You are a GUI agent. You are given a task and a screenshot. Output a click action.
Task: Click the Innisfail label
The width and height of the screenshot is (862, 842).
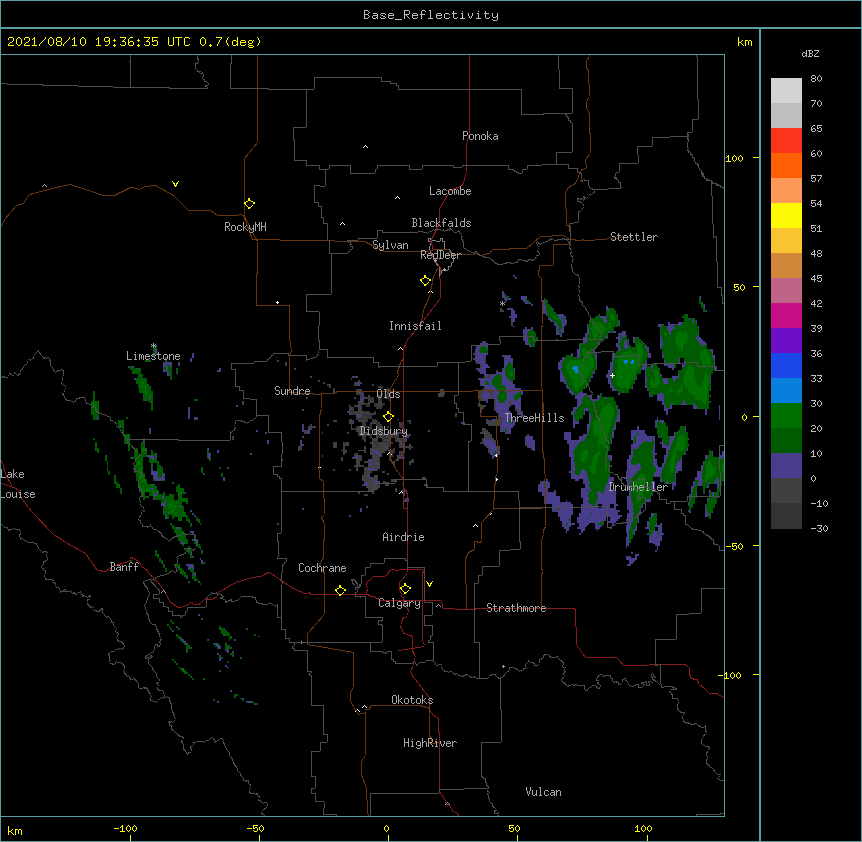click(x=415, y=326)
